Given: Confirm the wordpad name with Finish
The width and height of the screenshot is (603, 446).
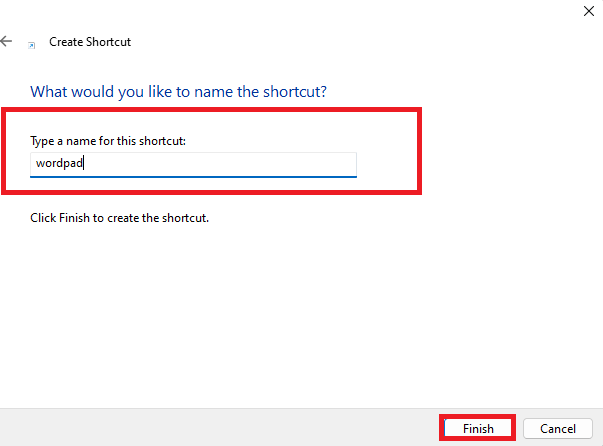Looking at the screenshot, I should coord(478,428).
